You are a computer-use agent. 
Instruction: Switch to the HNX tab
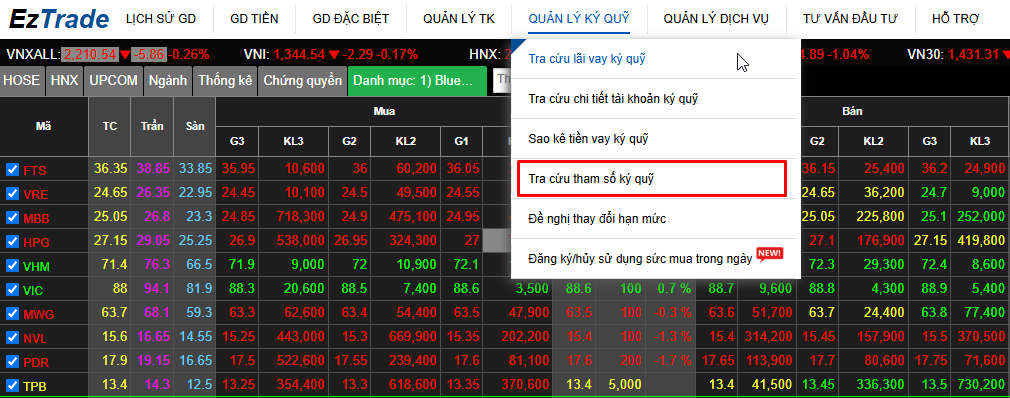pos(64,81)
